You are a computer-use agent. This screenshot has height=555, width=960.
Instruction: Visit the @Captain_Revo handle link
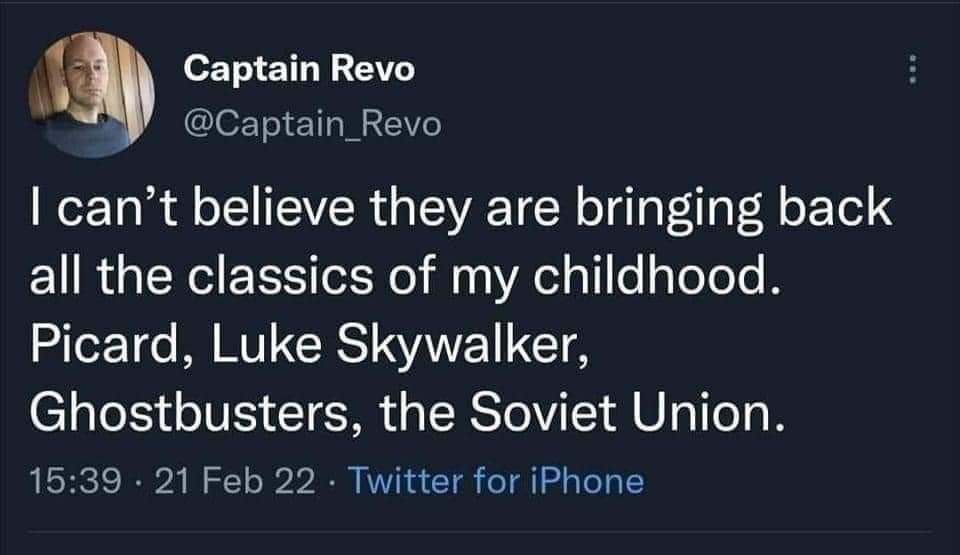tap(311, 123)
